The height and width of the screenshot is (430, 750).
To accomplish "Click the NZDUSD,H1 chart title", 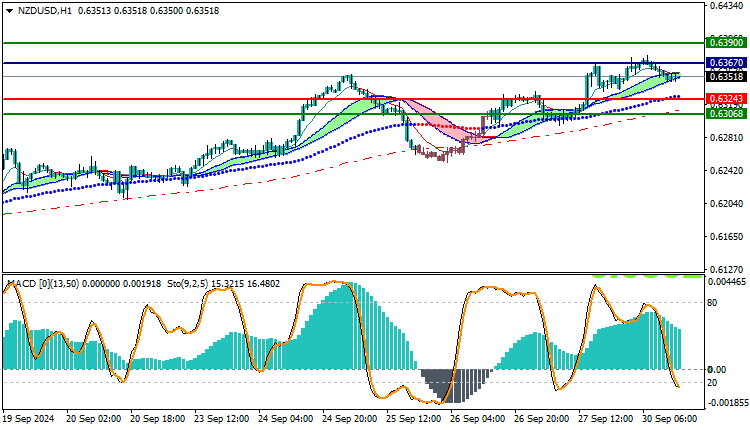I will pos(44,11).
